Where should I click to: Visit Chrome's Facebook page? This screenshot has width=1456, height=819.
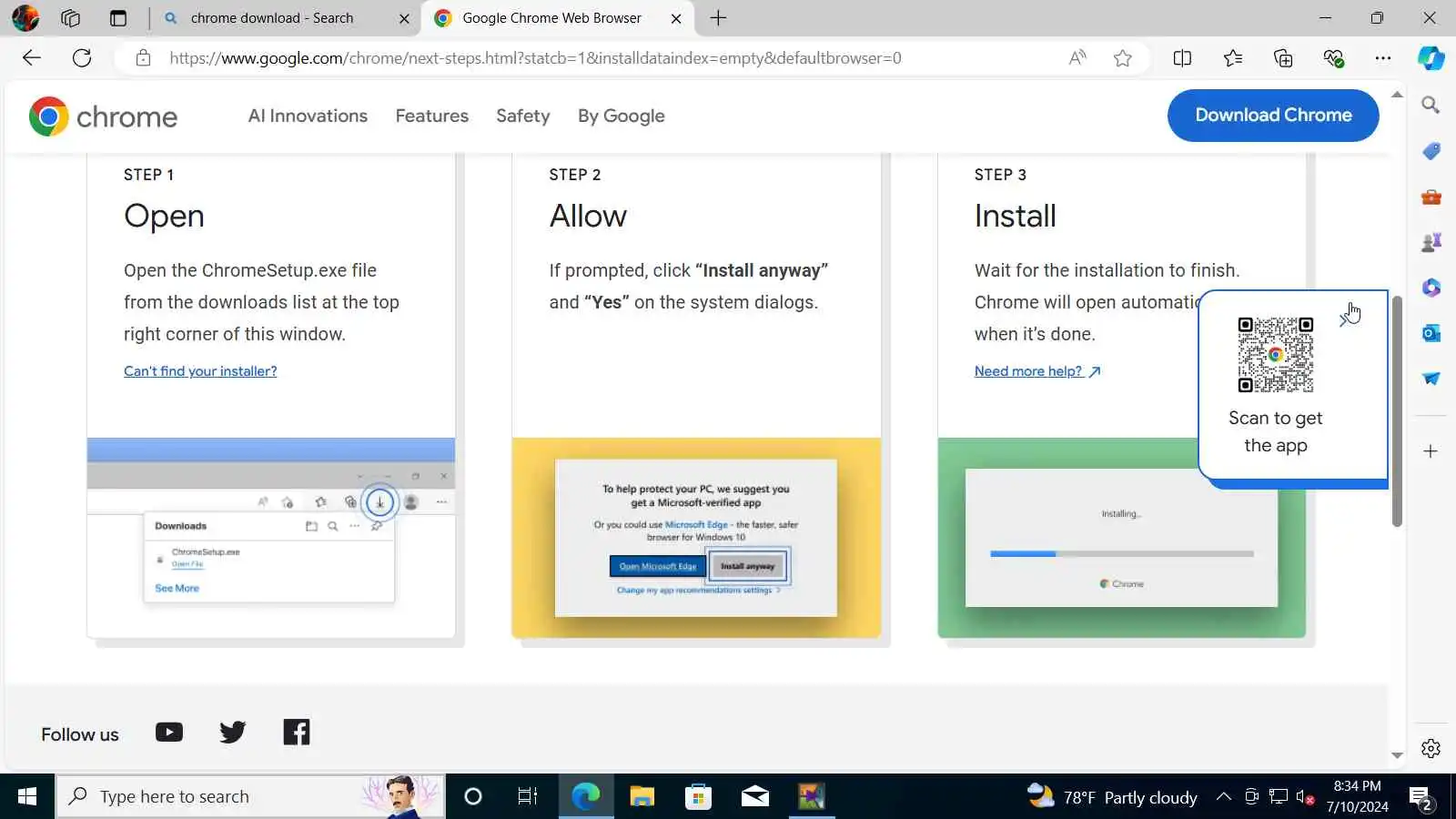[x=297, y=733]
